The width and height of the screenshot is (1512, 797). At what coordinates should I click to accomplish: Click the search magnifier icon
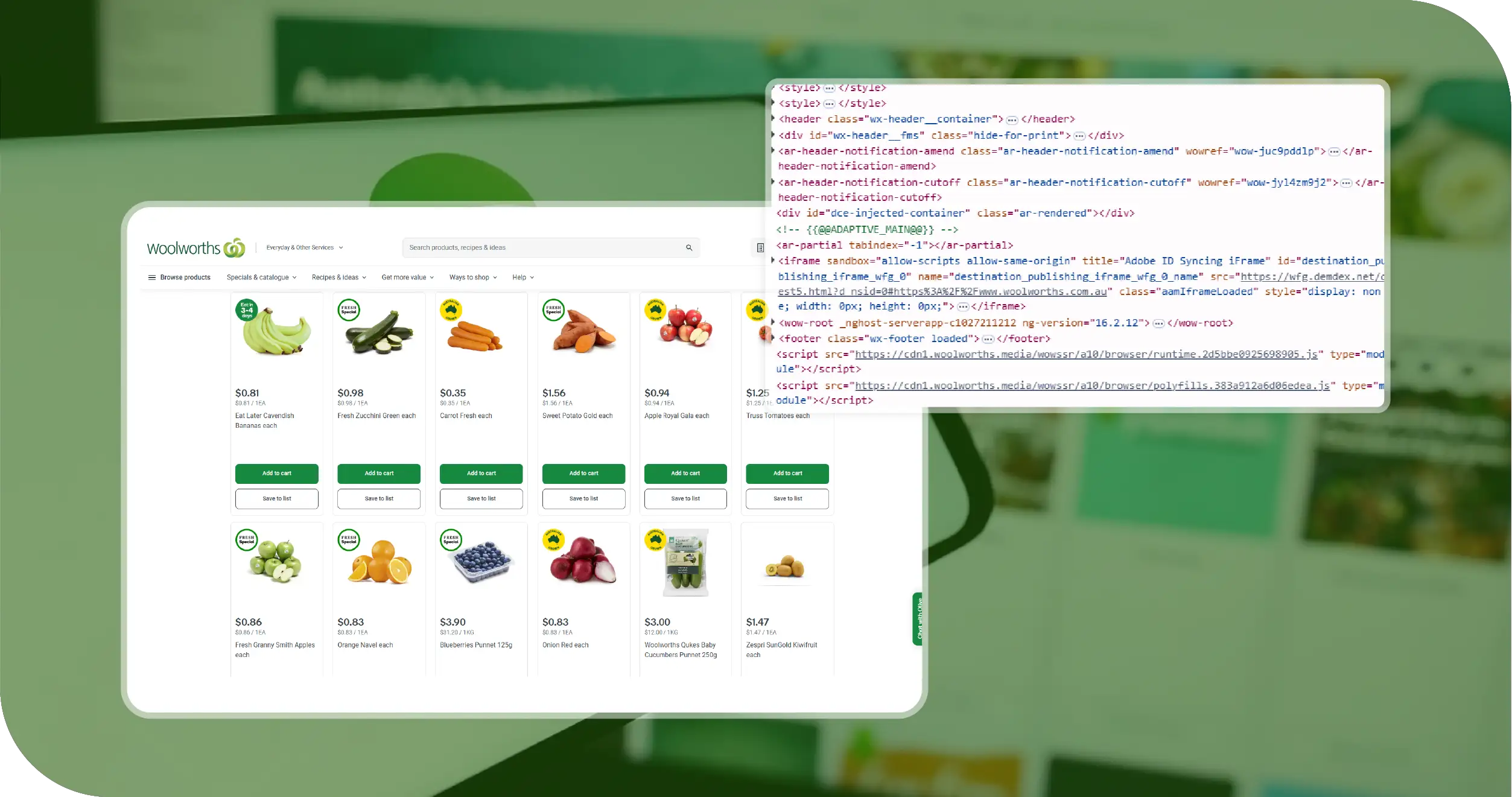click(x=689, y=247)
